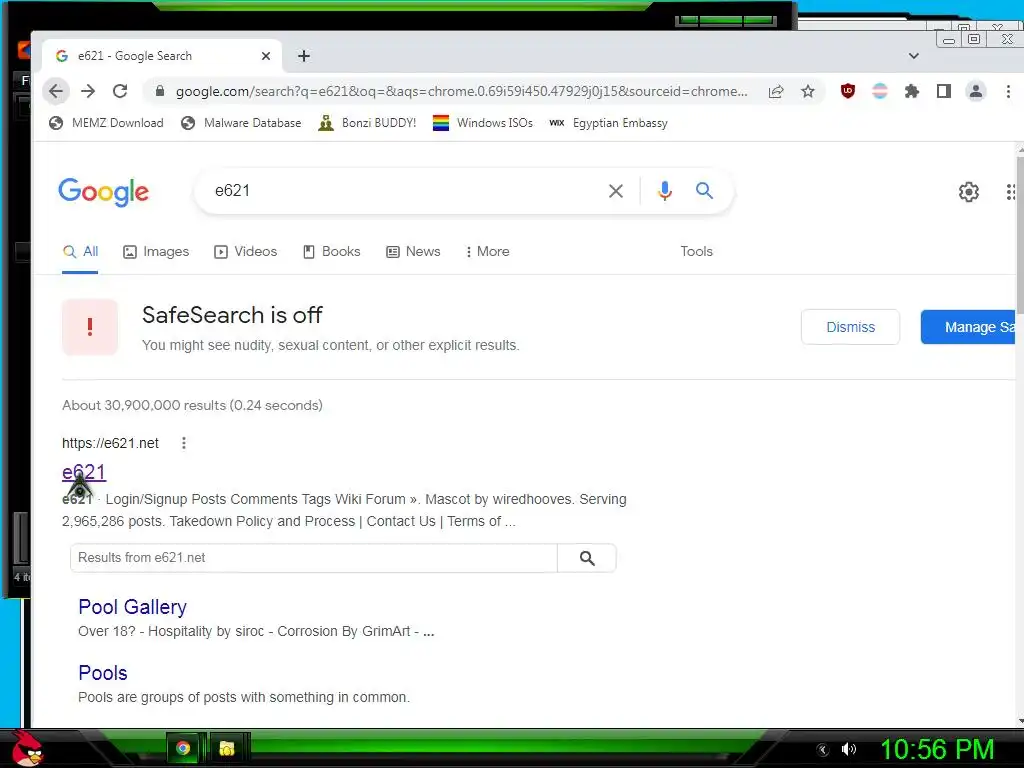Screen dimensions: 1024x768
Task: Go forward to the next page
Action: [88, 91]
